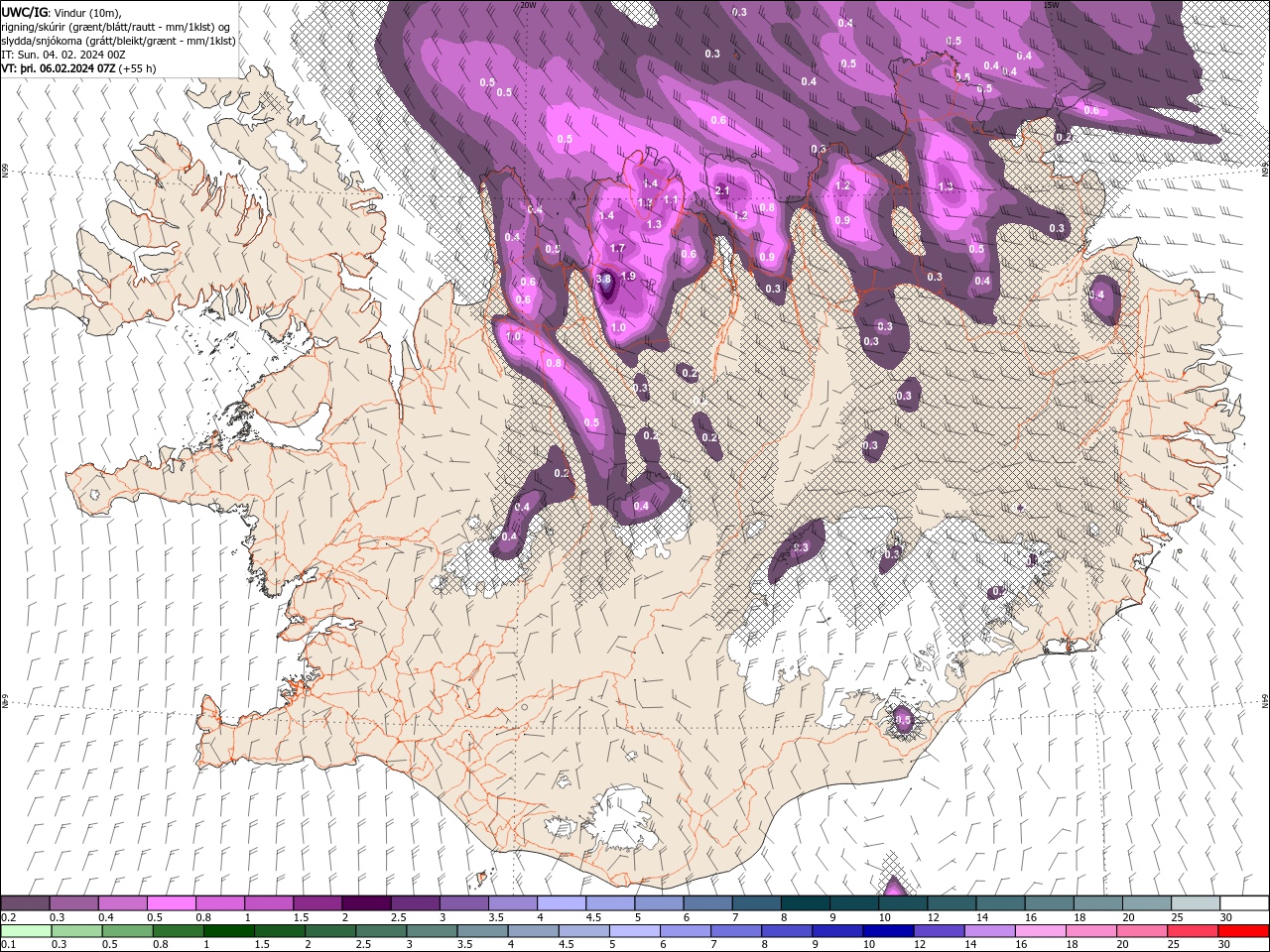Click the 4 blue-grey swatch in rain scale
This screenshot has height=952, width=1270.
coord(533,931)
